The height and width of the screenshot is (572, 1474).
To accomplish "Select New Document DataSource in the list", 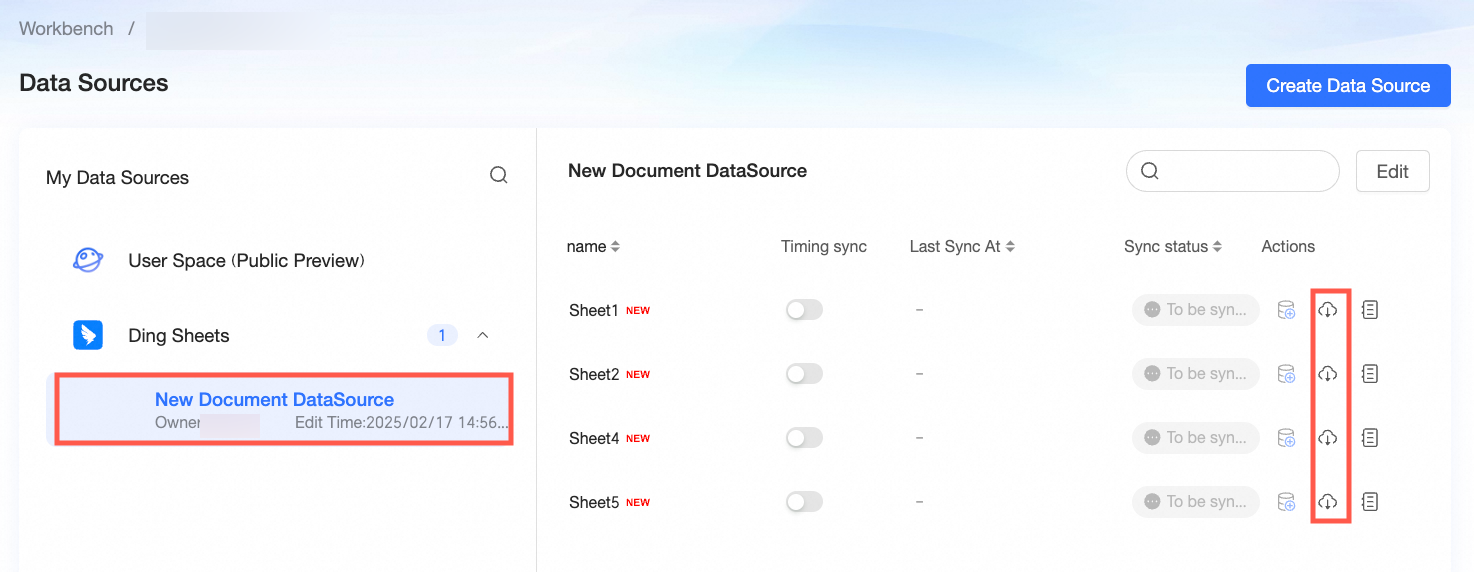I will [284, 409].
